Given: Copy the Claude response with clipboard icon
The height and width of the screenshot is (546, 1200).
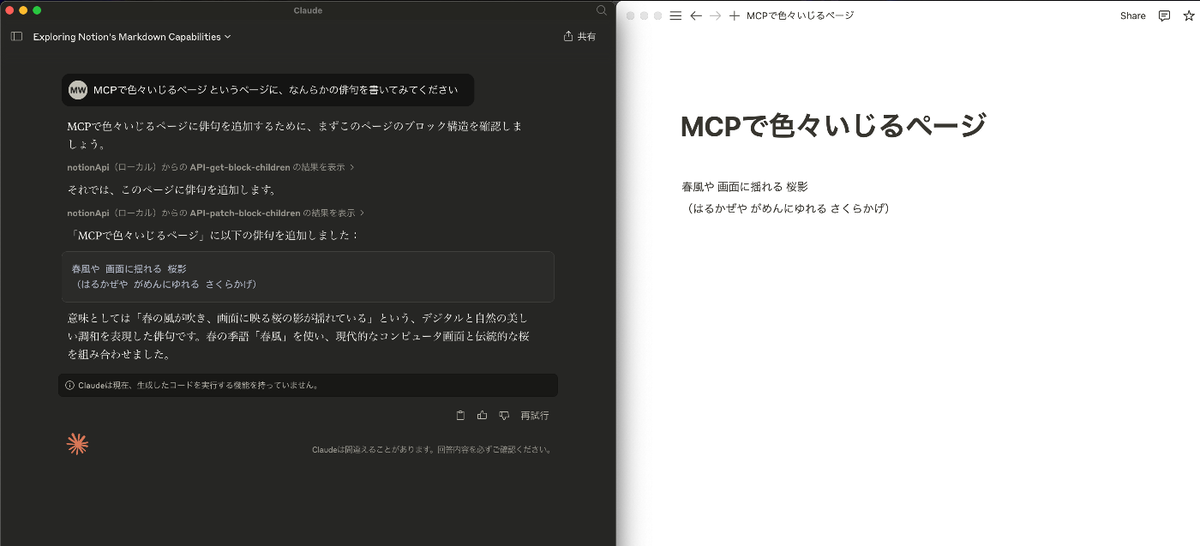Looking at the screenshot, I should (460, 415).
